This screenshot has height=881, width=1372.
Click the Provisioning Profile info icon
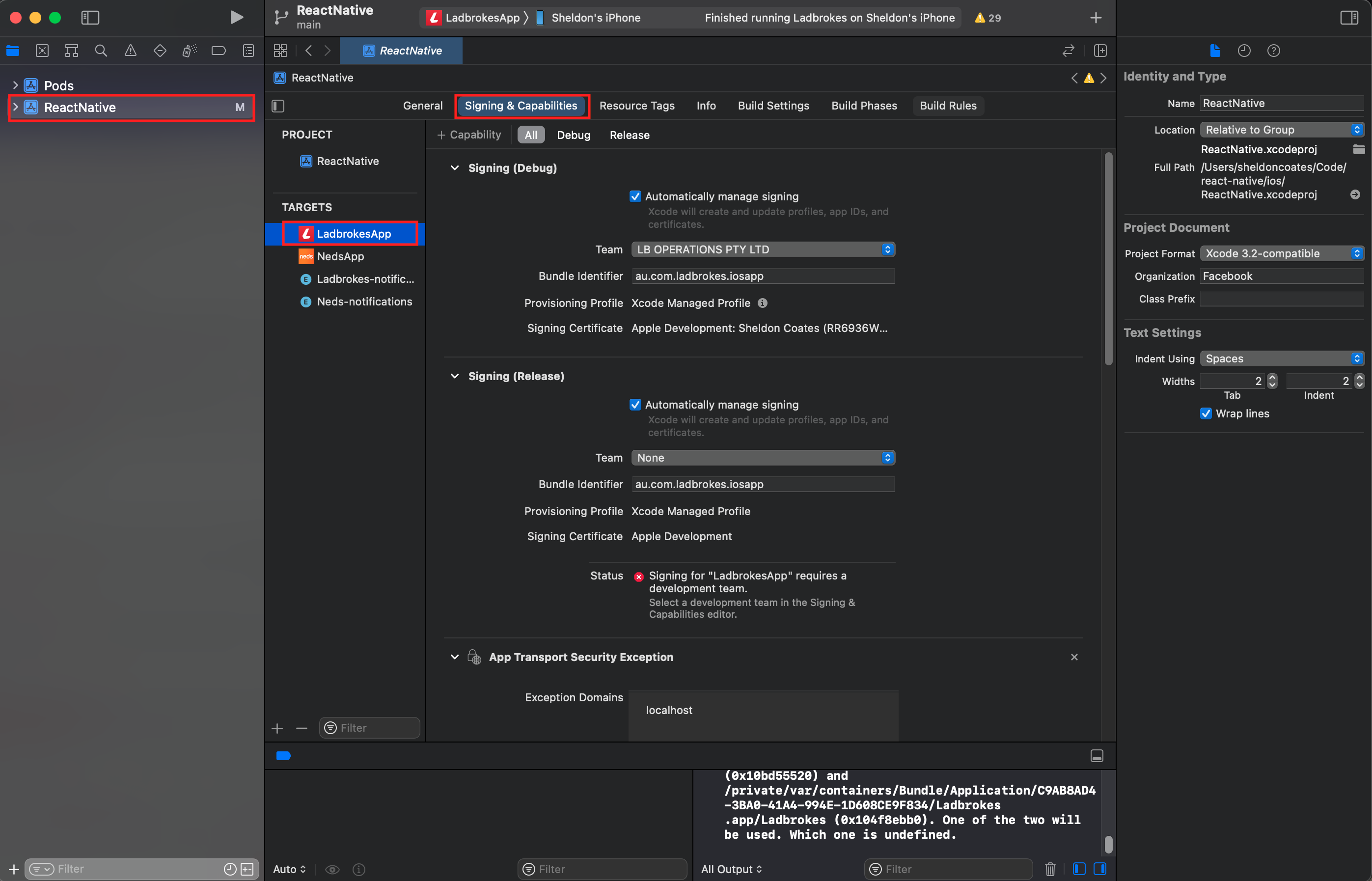tap(762, 303)
